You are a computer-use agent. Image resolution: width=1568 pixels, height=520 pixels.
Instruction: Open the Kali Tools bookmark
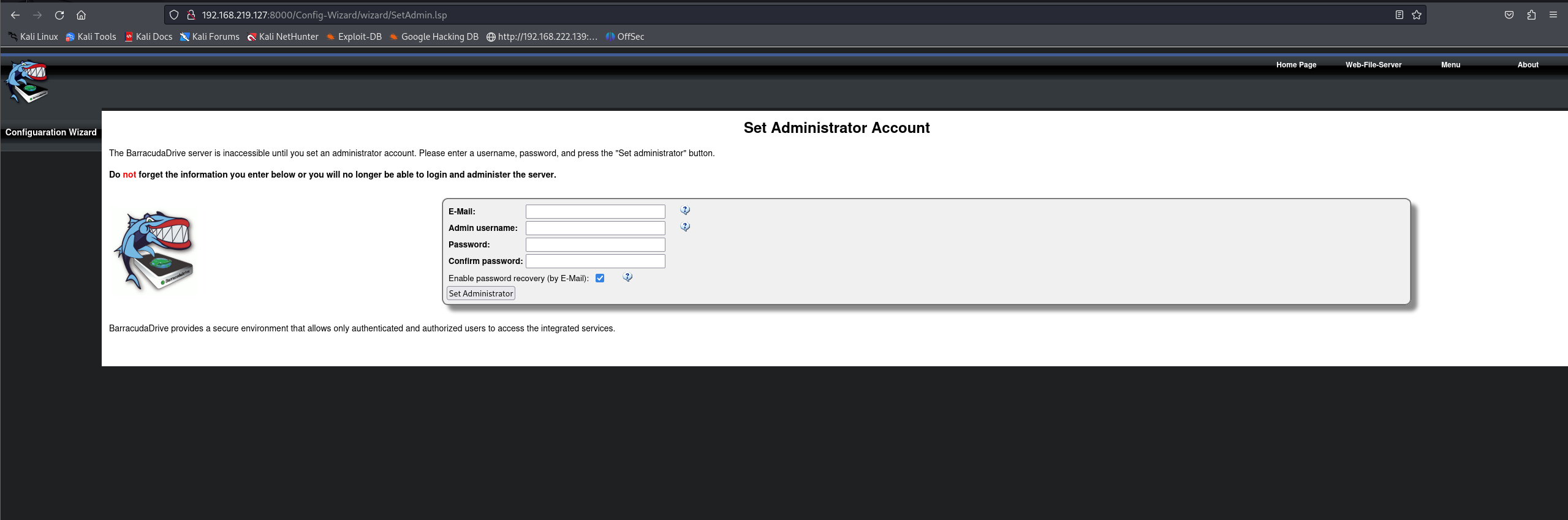click(91, 37)
